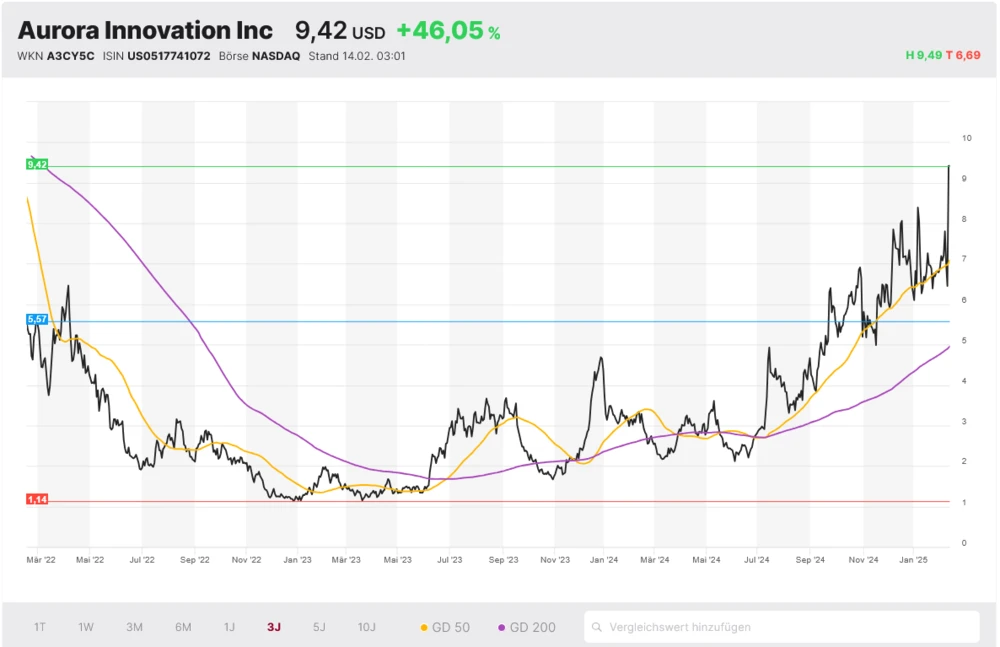This screenshot has width=1000, height=647.
Task: Set the chart to 5J range
Action: coord(319,627)
